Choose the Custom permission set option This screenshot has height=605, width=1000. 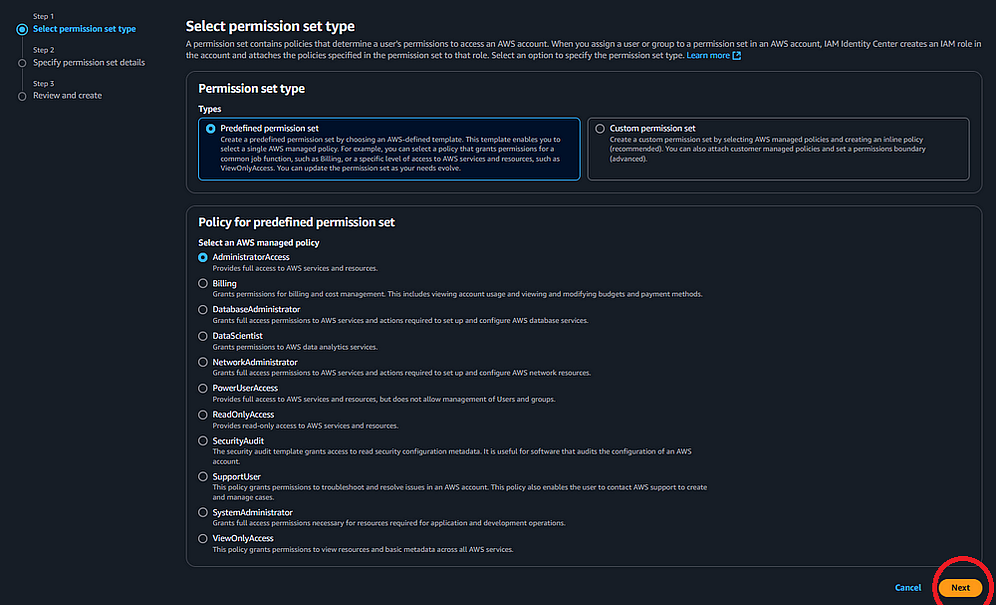(x=600, y=128)
